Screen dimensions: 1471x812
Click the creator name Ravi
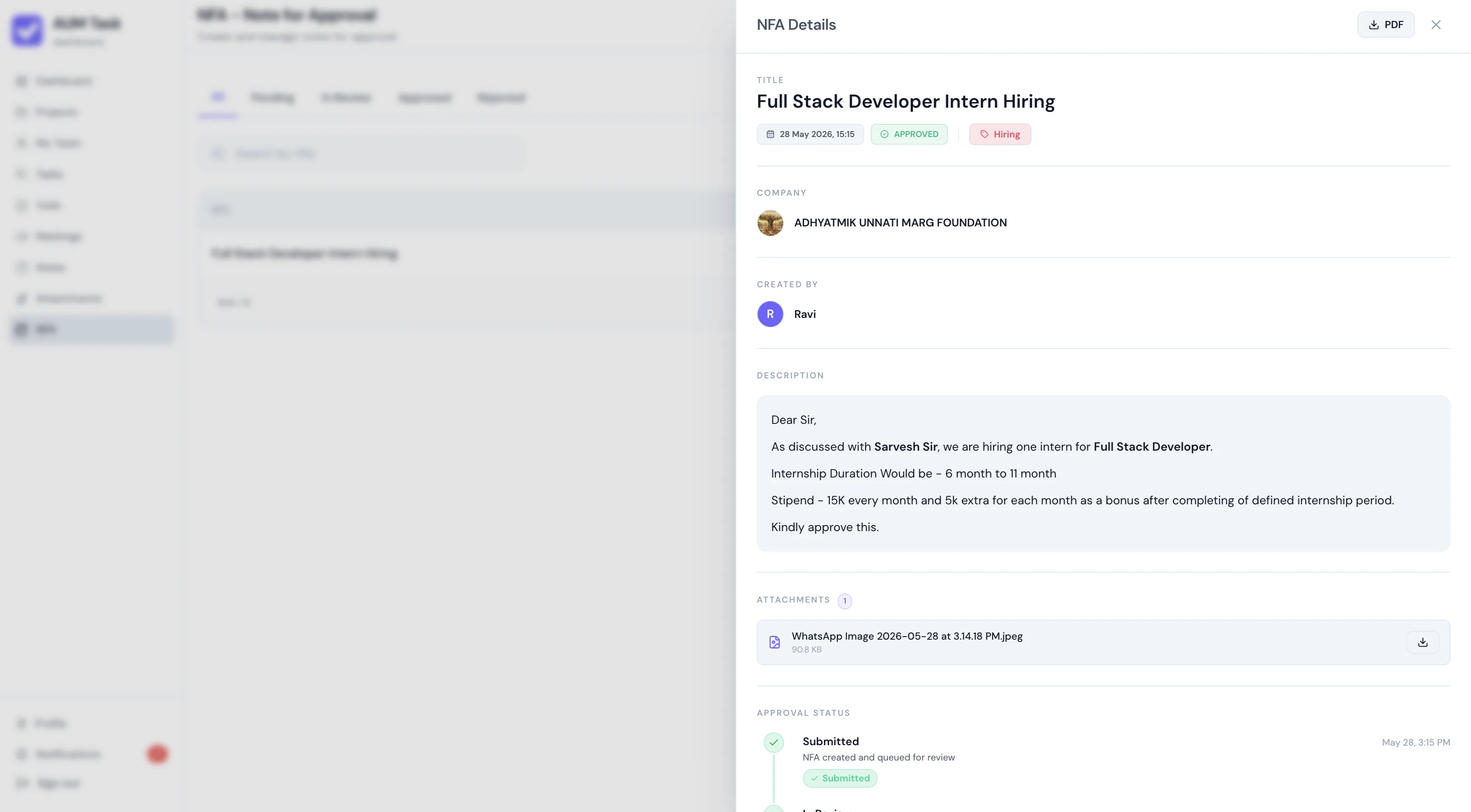tap(804, 314)
